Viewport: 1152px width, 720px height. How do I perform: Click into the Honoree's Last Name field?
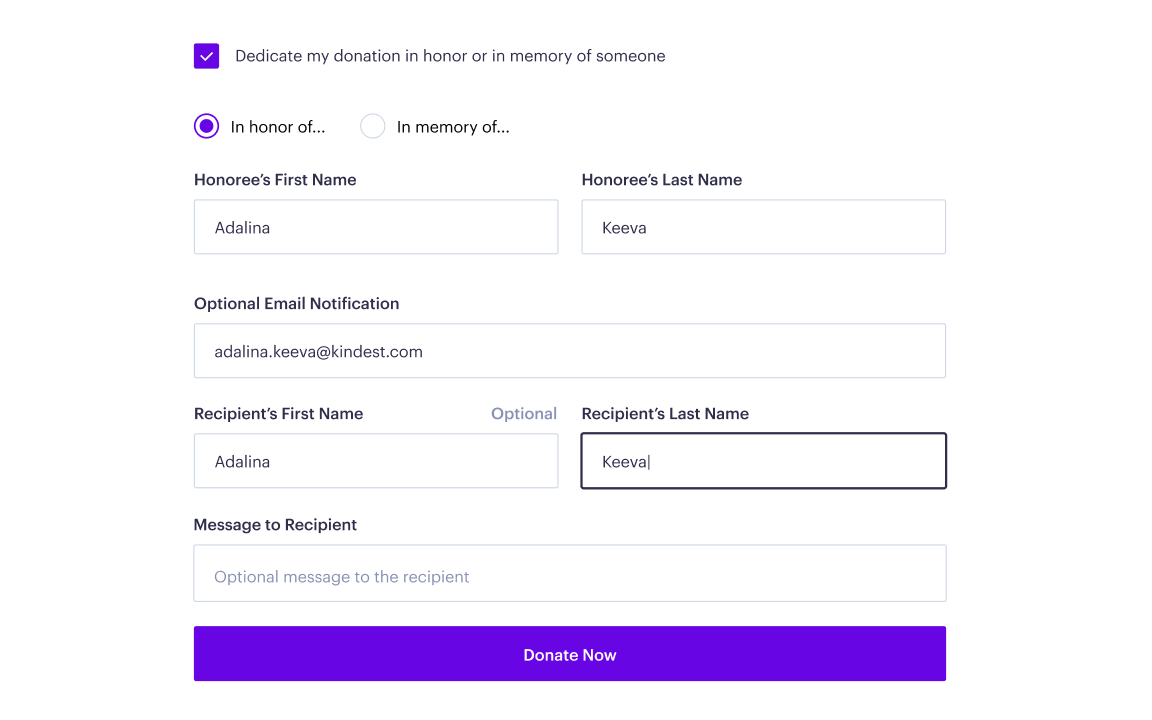coord(763,227)
